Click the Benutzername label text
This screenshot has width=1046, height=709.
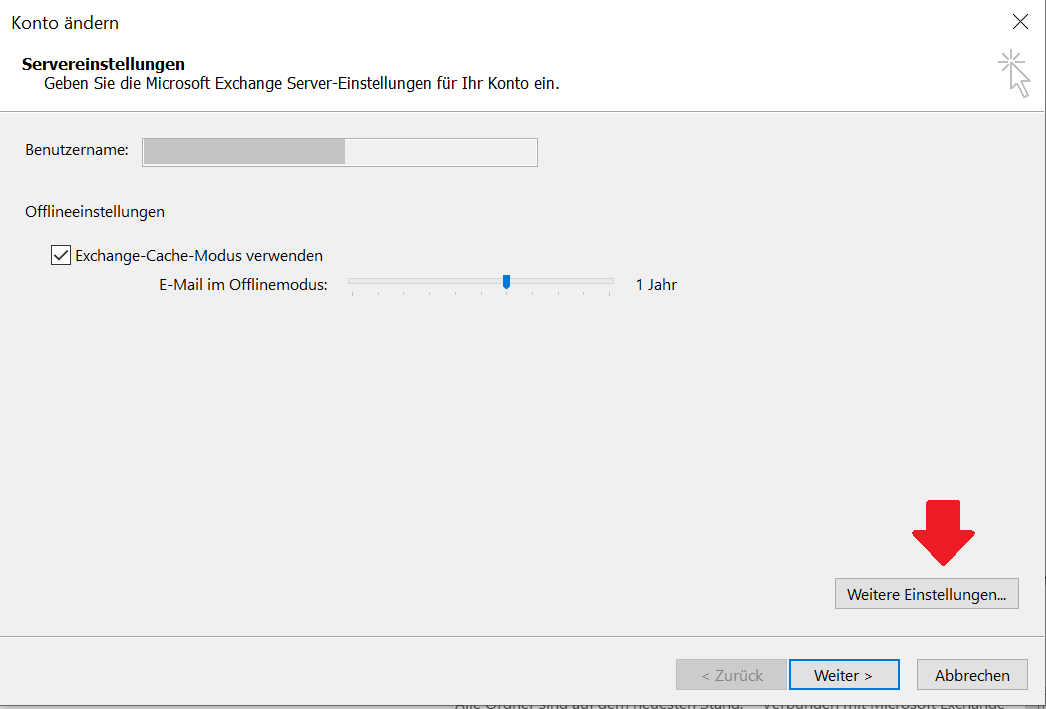tap(77, 150)
